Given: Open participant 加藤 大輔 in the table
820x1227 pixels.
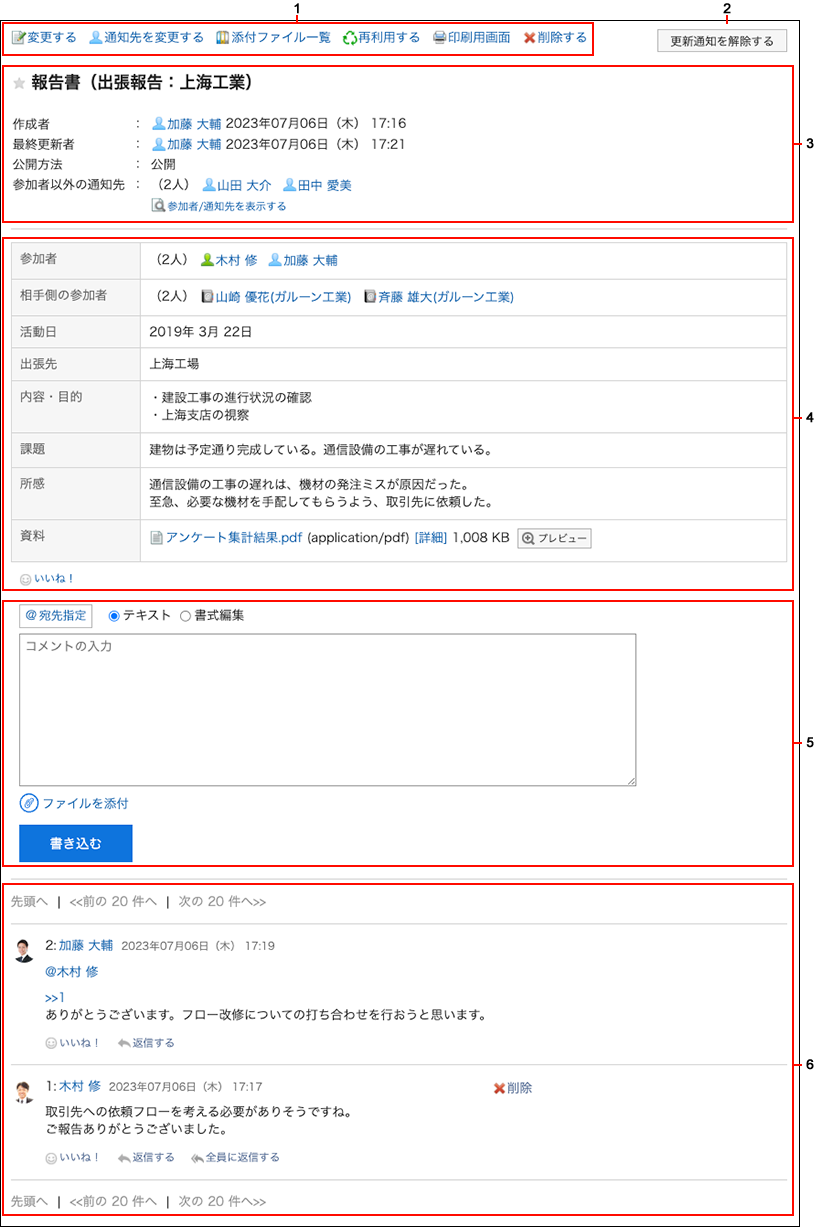Looking at the screenshot, I should (x=303, y=260).
